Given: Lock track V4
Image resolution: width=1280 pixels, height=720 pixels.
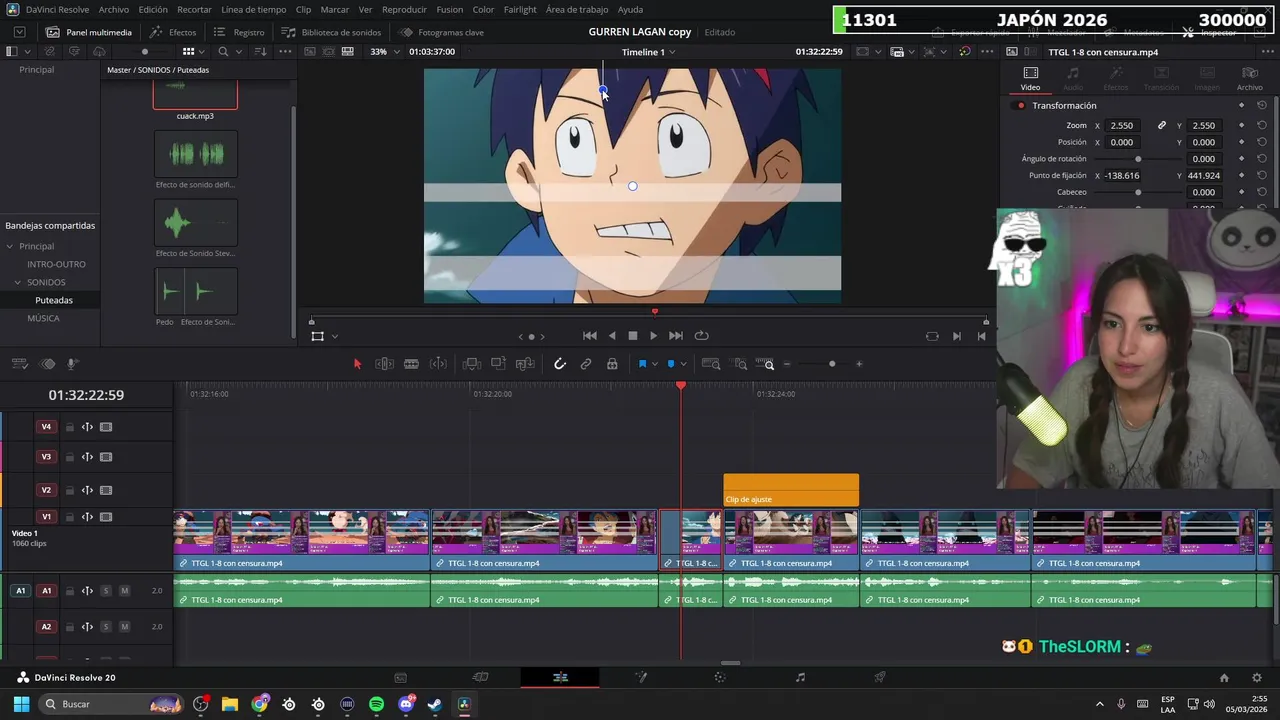Looking at the screenshot, I should click(x=70, y=427).
